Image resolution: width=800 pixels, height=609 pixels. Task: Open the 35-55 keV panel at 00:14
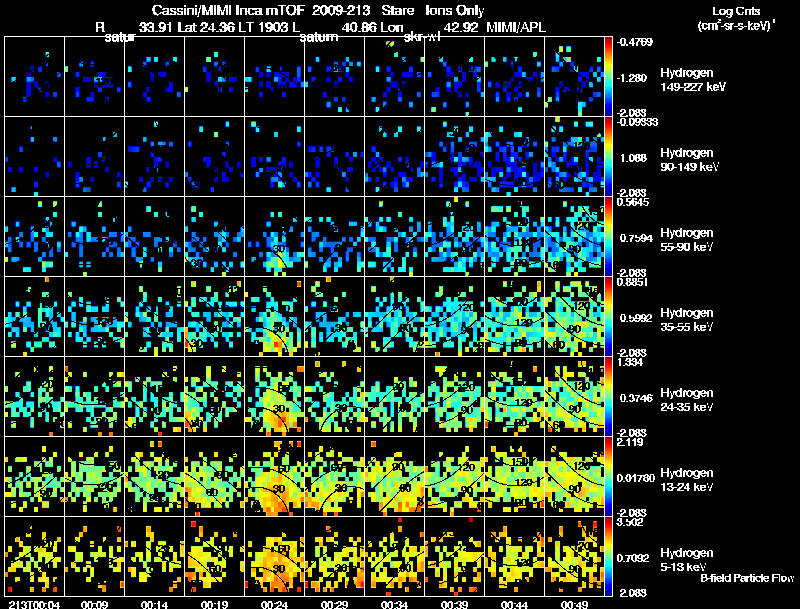pos(154,316)
